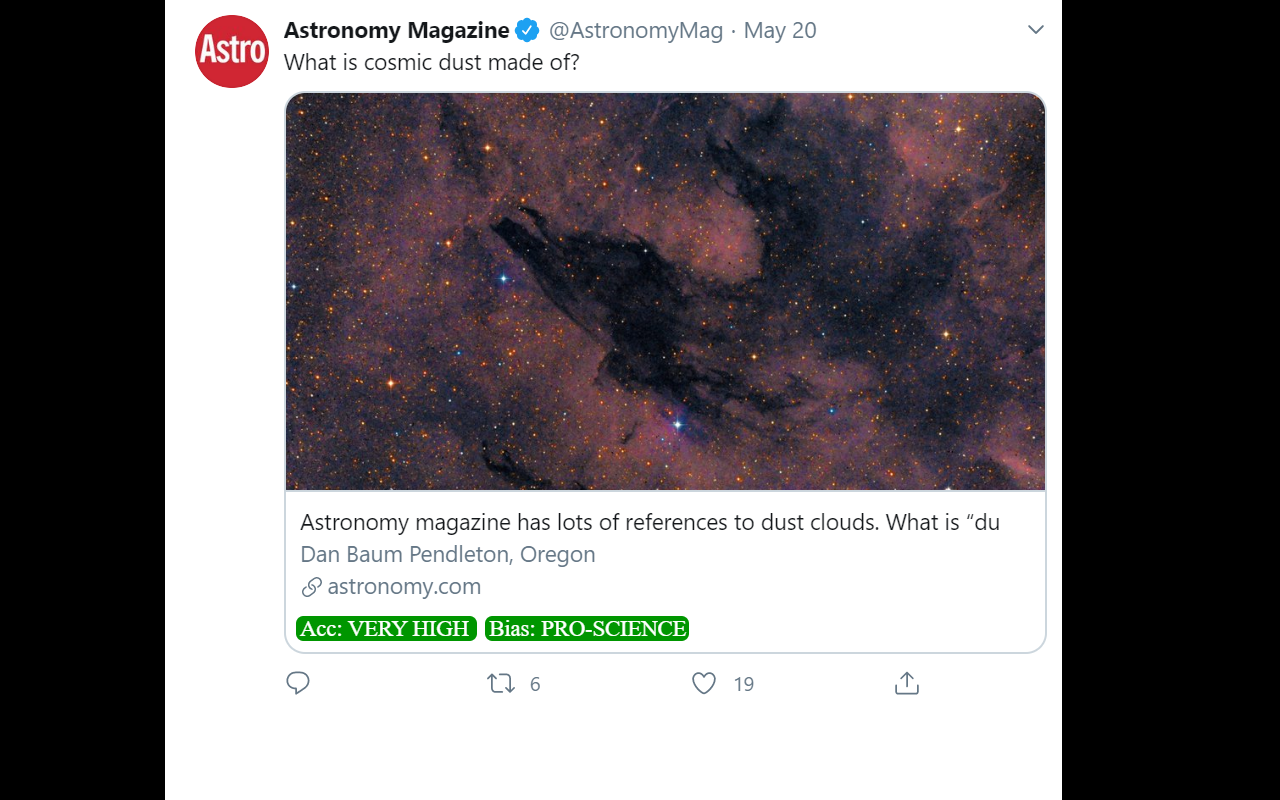The width and height of the screenshot is (1280, 800).
Task: Click the retweet count of 6
Action: 535,684
